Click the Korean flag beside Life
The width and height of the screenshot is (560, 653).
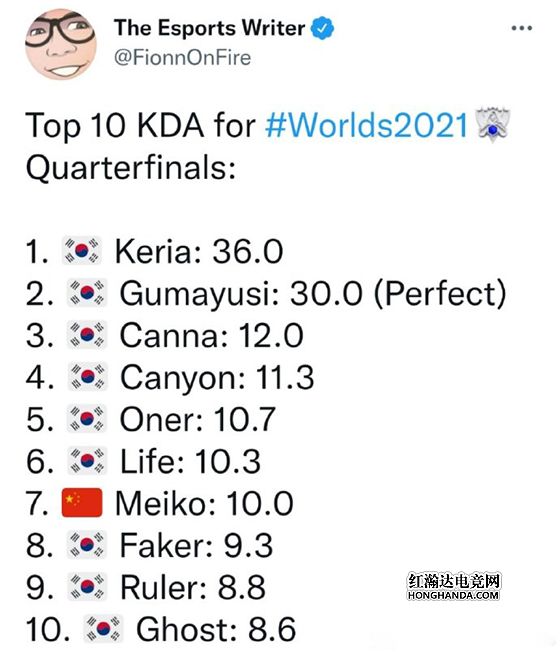tap(87, 461)
